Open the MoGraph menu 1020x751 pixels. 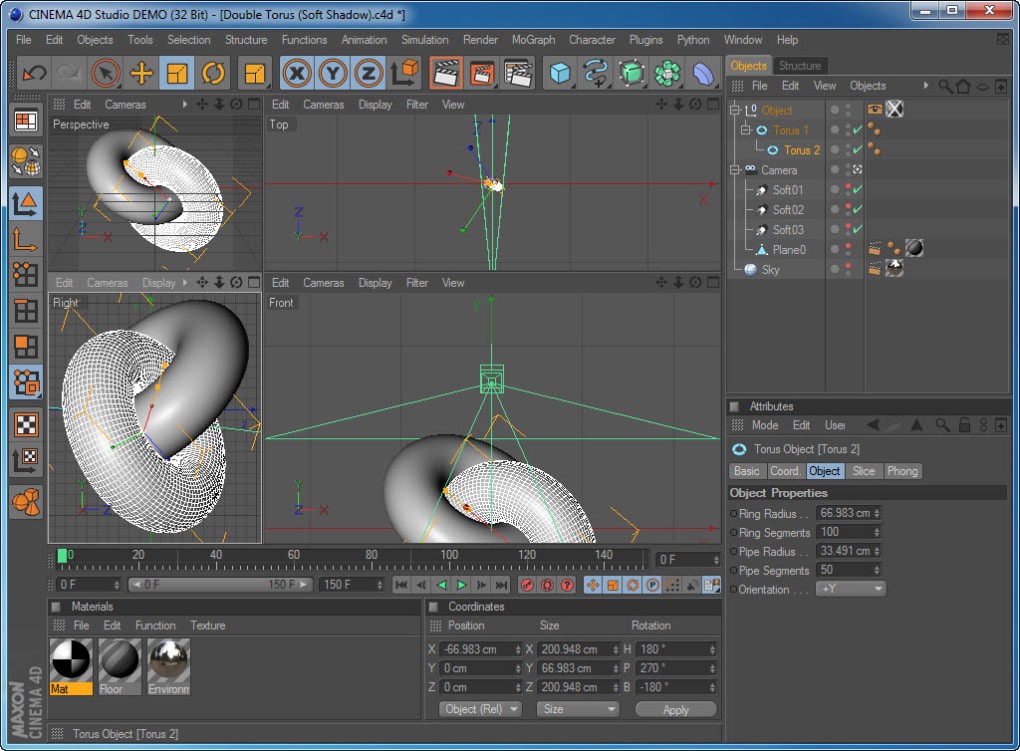[x=533, y=40]
